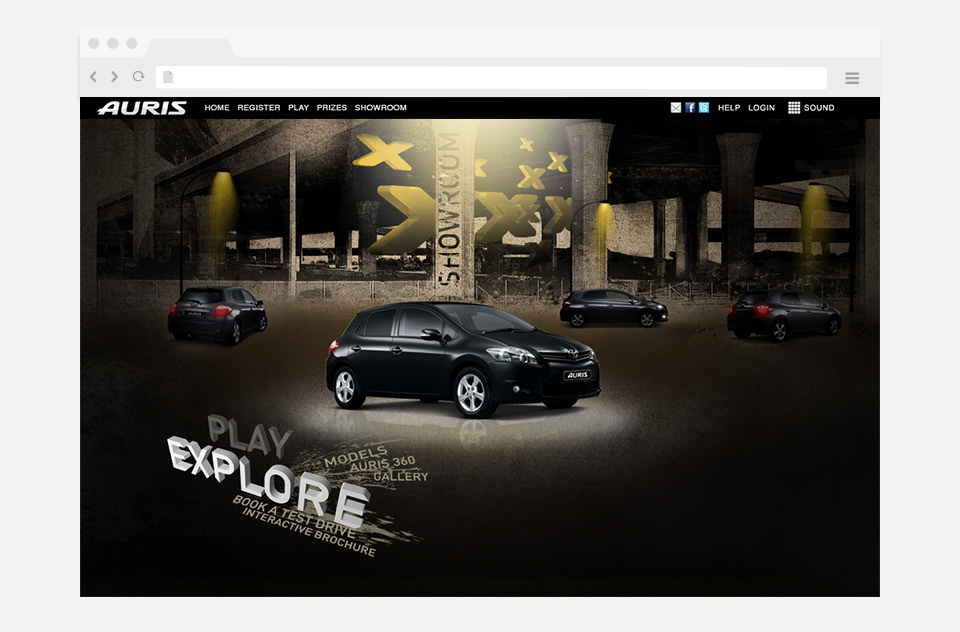This screenshot has height=632, width=960.
Task: Click the Sound label in the header
Action: [819, 108]
